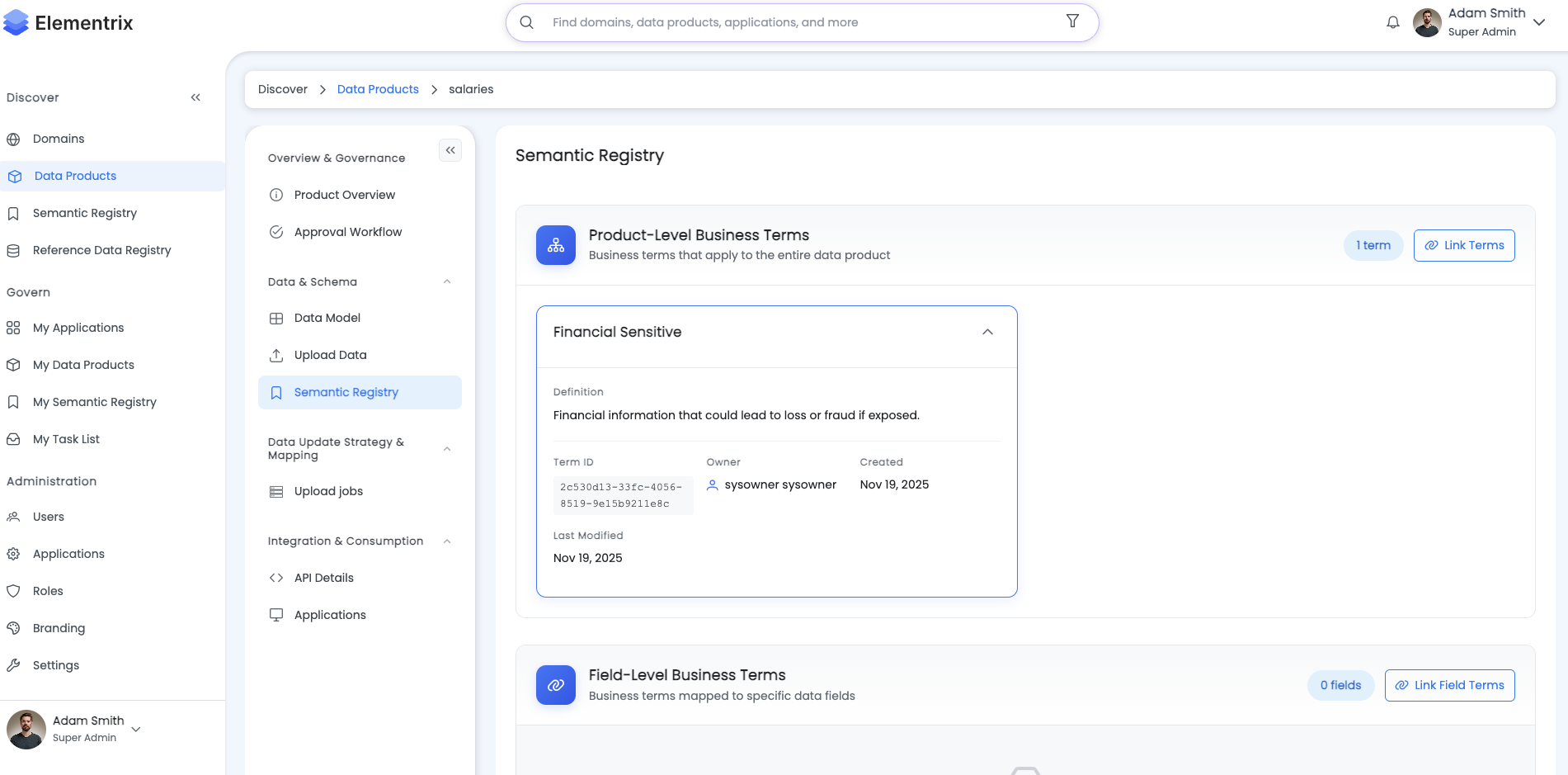Screen dimensions: 1568x775
Task: Click the search filter funnel icon
Action: tap(1072, 21)
